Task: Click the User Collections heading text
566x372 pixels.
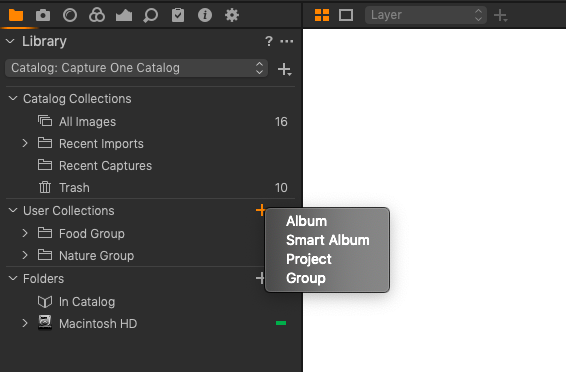Action: click(69, 210)
